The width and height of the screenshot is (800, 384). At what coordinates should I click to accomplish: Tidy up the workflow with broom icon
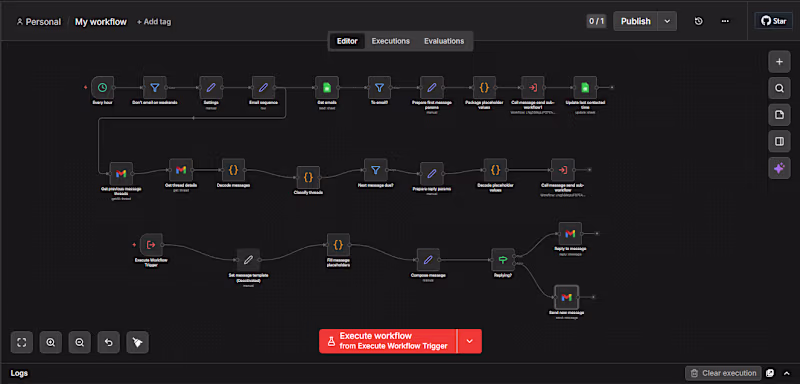click(138, 342)
